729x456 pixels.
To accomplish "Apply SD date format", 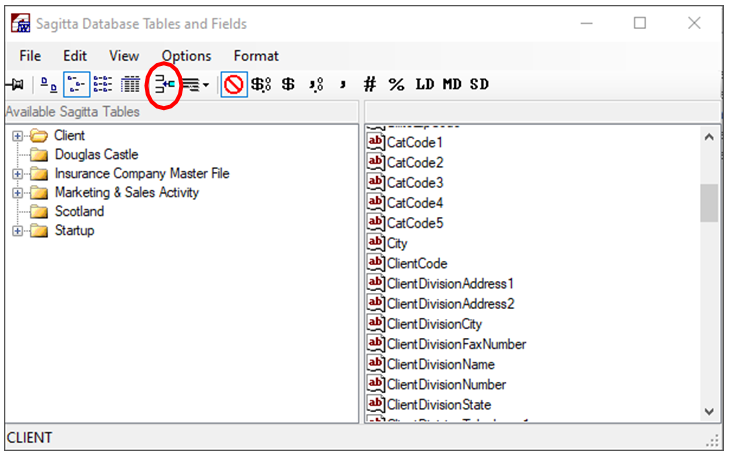I will 479,85.
